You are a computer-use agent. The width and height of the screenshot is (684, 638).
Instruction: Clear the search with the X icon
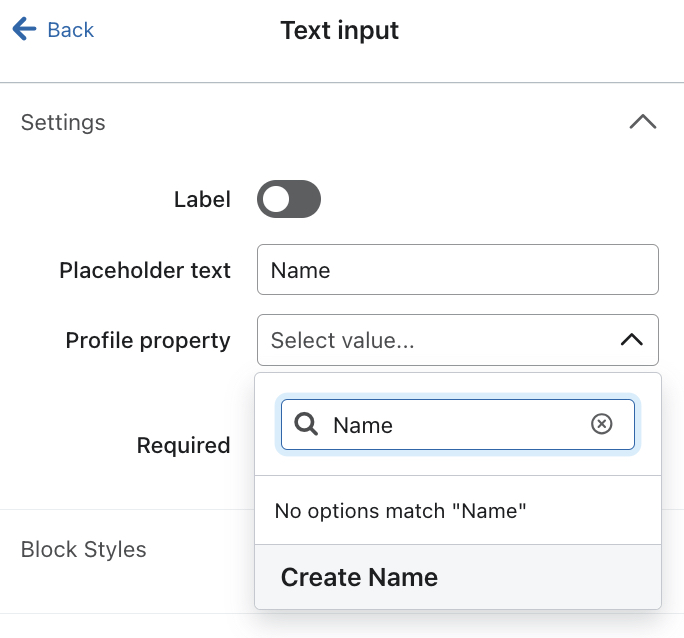pyautogui.click(x=601, y=425)
